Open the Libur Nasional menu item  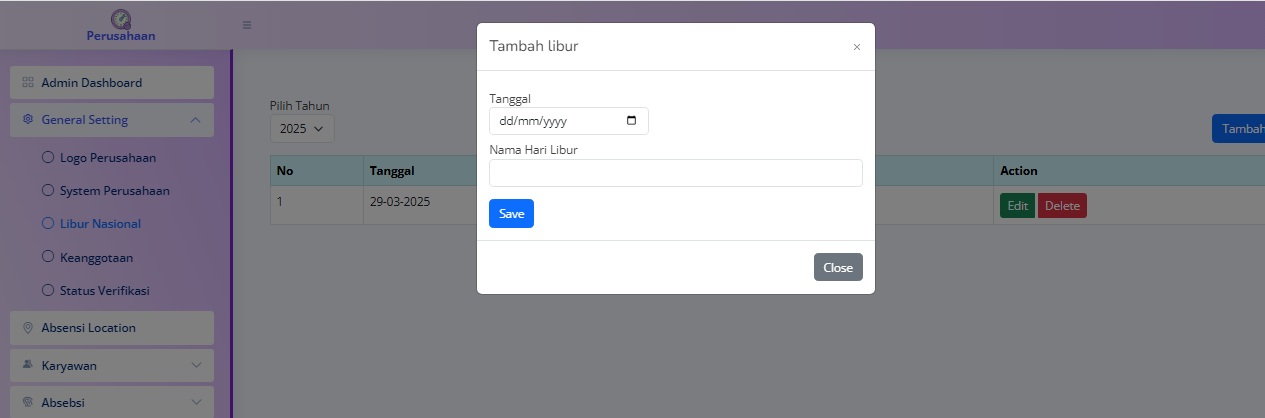click(100, 224)
